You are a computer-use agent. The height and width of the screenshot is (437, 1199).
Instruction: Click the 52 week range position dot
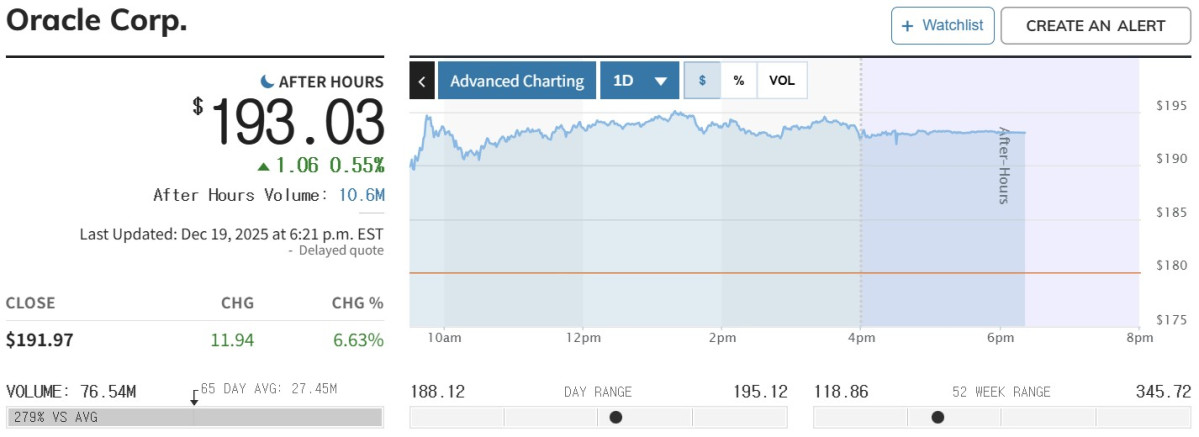(x=937, y=417)
